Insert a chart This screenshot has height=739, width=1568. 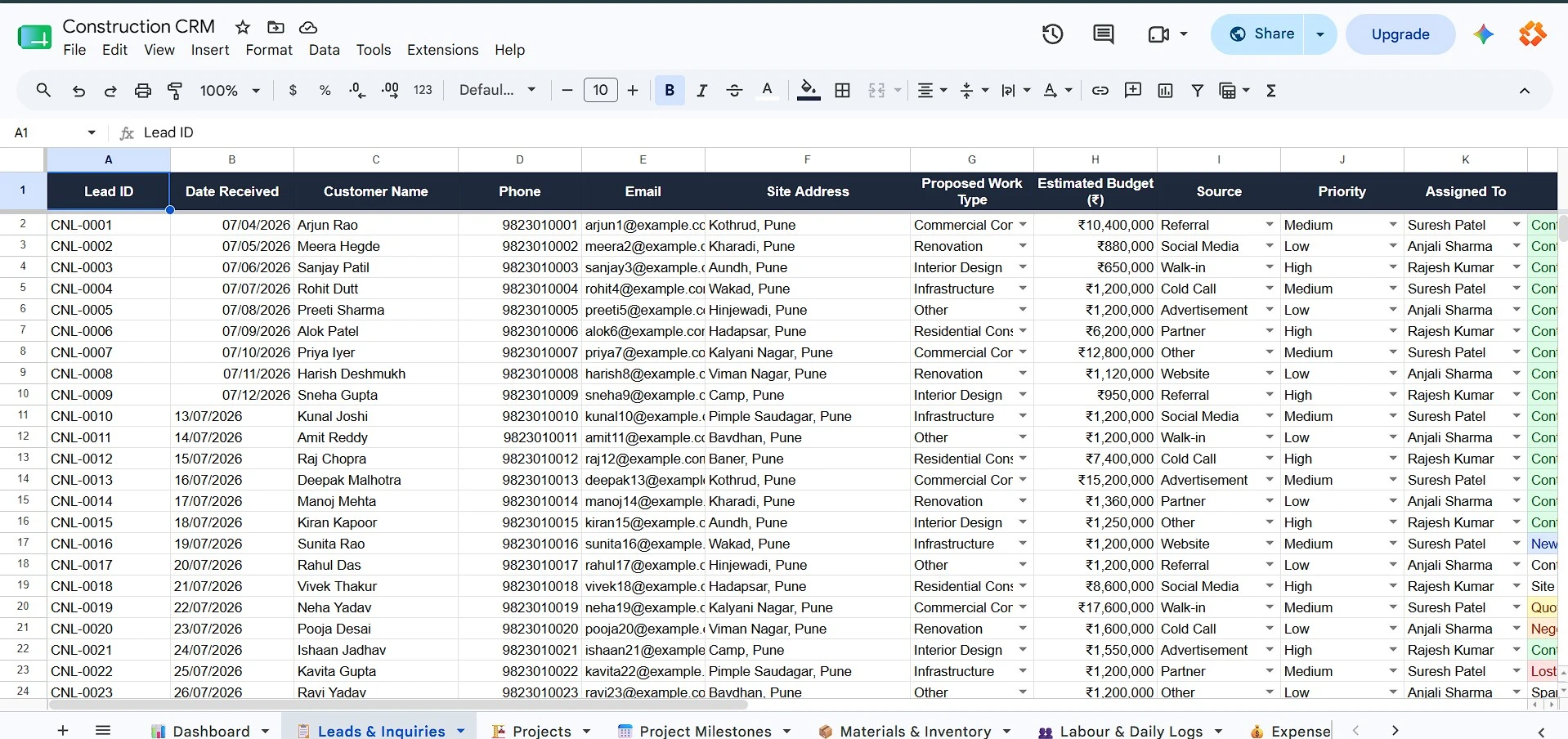pos(1165,91)
